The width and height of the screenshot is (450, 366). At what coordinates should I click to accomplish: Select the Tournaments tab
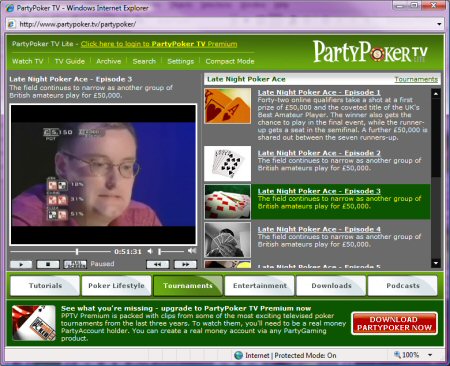coord(188,286)
